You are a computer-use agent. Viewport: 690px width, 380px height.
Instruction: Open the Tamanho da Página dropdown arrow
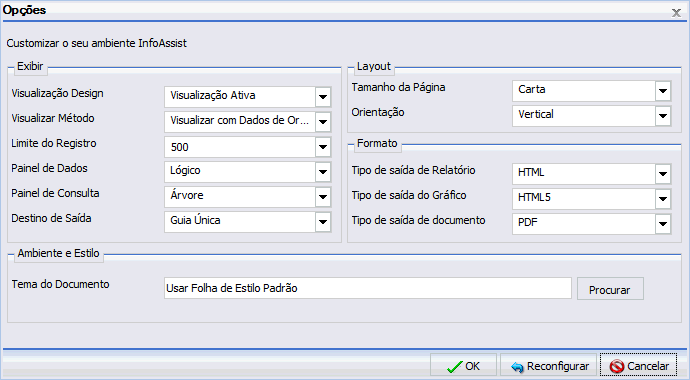[663, 91]
